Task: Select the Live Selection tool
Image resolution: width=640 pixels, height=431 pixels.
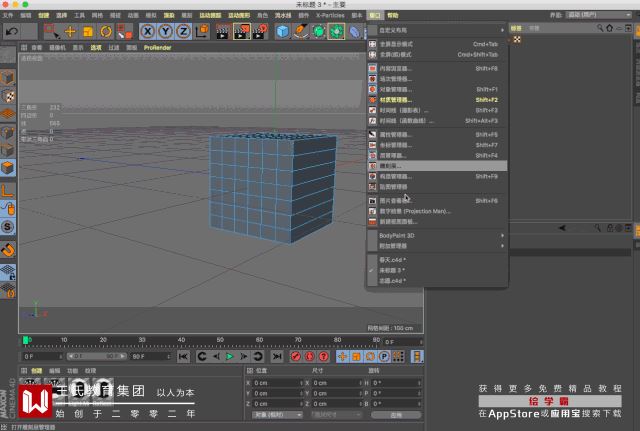Action: (x=51, y=31)
